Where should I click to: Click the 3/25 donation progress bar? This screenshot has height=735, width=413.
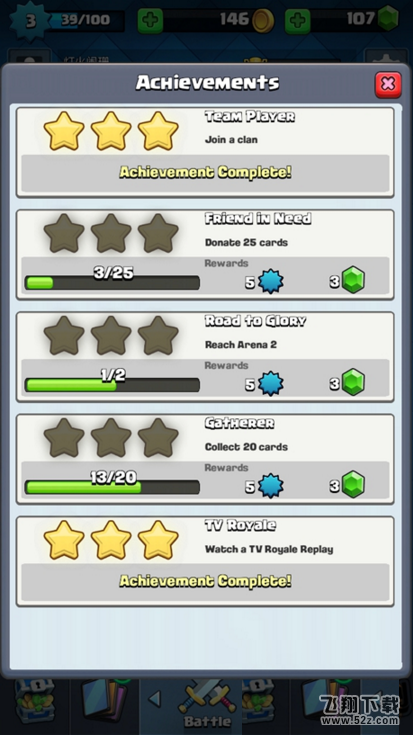[x=112, y=283]
